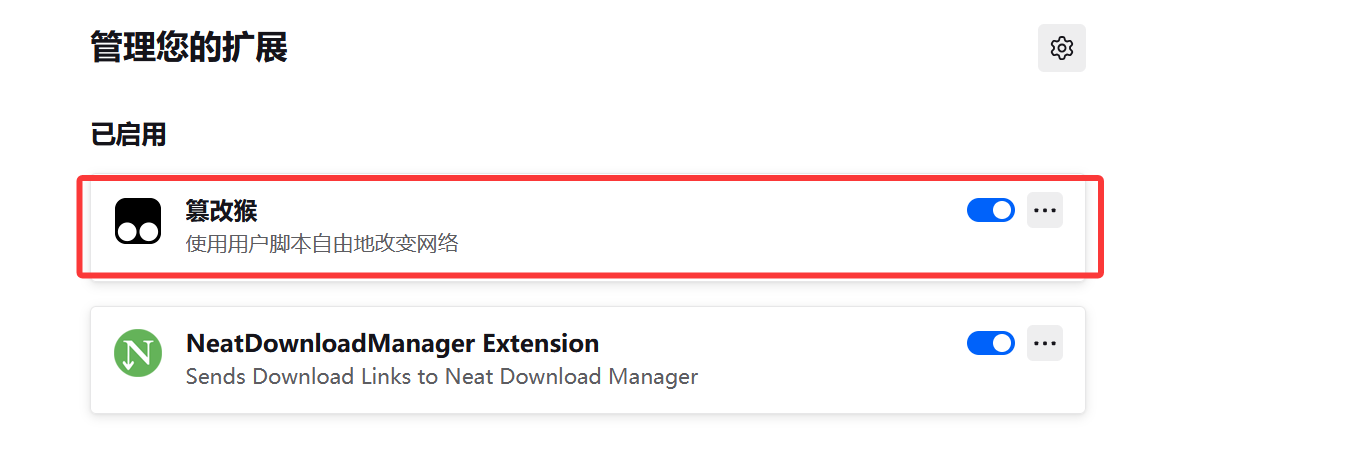Open the extensions settings gear menu
Image resolution: width=1361 pixels, height=460 pixels.
tap(1061, 48)
